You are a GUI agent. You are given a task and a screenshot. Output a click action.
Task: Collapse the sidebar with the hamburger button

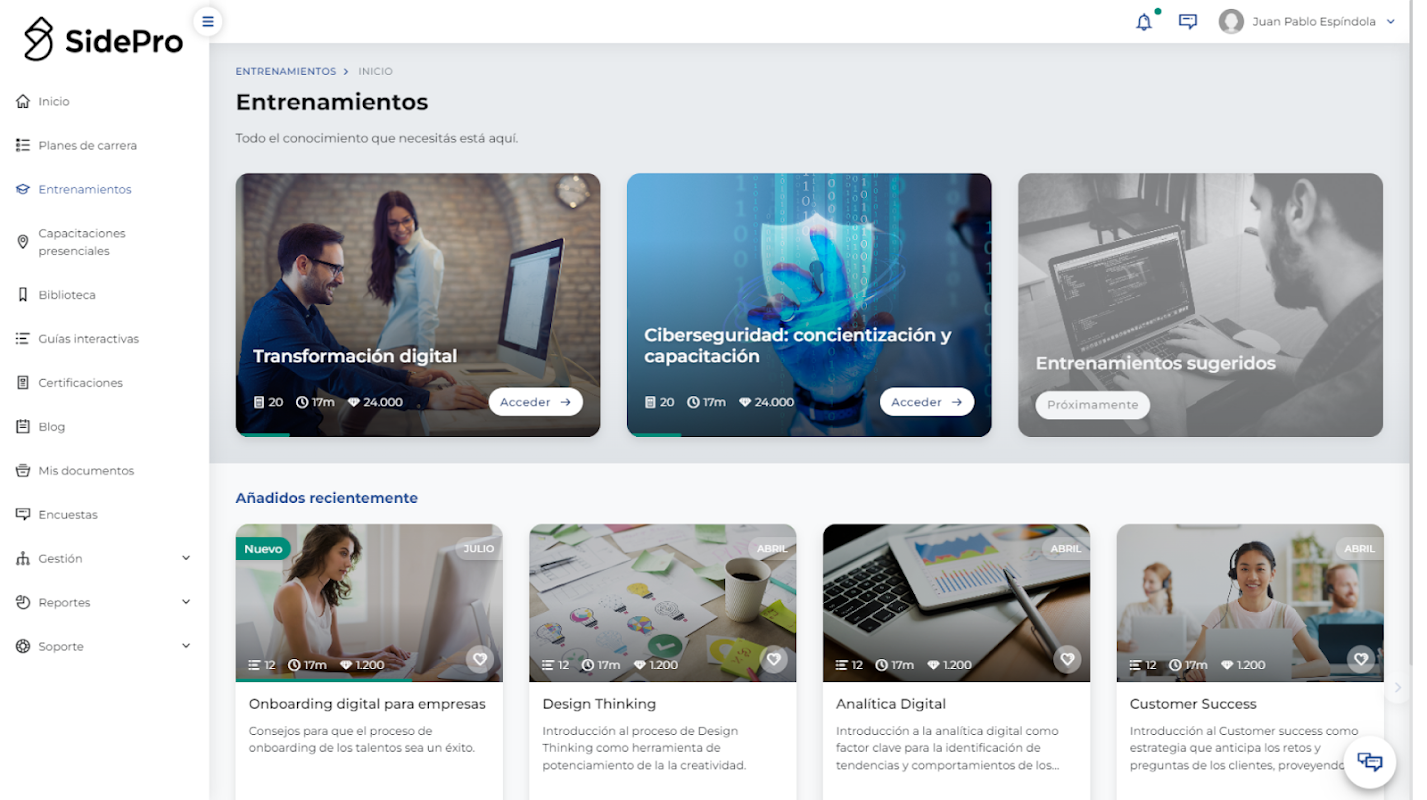pyautogui.click(x=208, y=21)
